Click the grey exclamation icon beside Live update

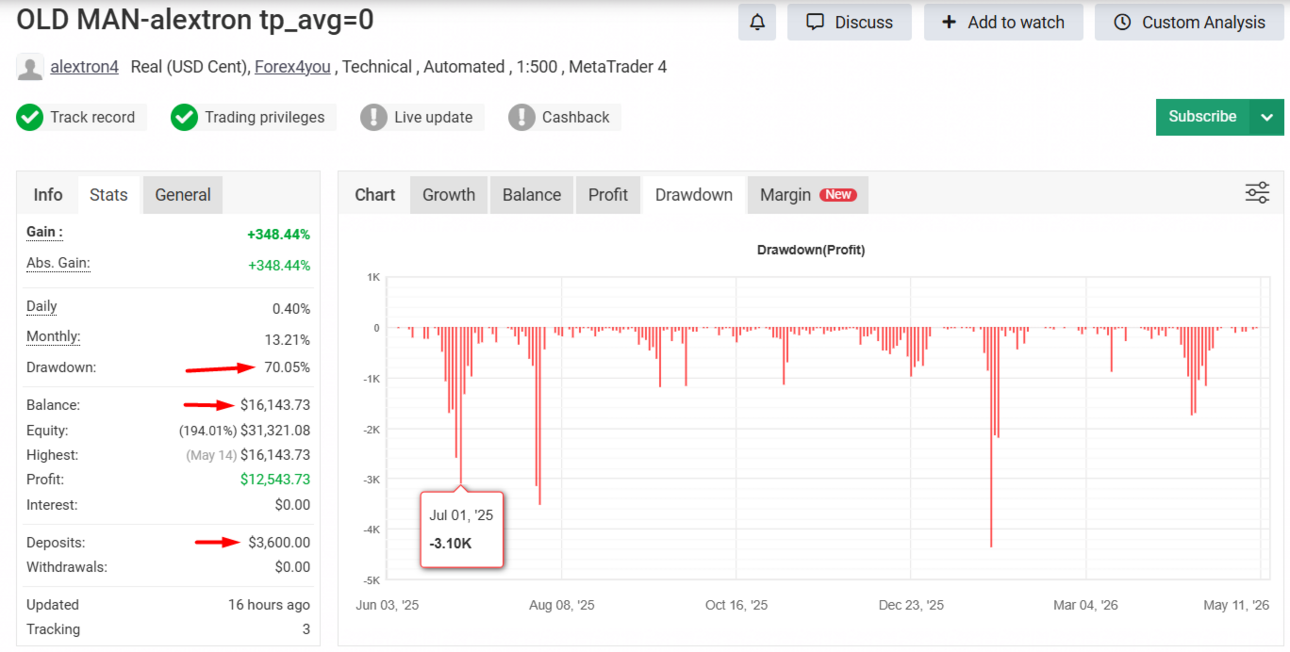(x=373, y=117)
